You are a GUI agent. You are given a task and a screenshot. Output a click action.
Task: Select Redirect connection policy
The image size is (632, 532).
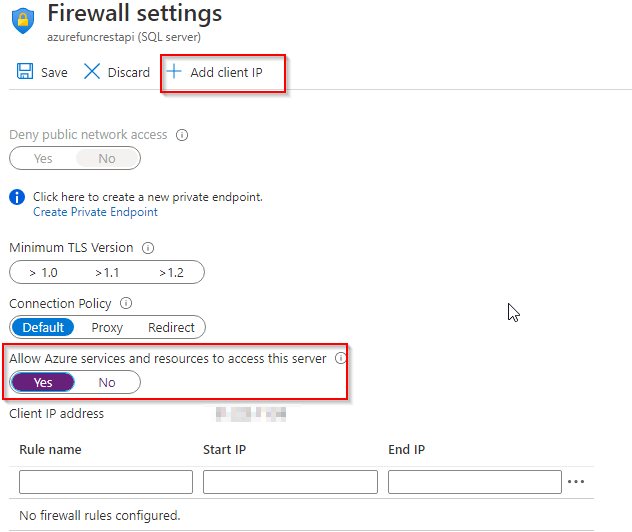pyautogui.click(x=171, y=327)
